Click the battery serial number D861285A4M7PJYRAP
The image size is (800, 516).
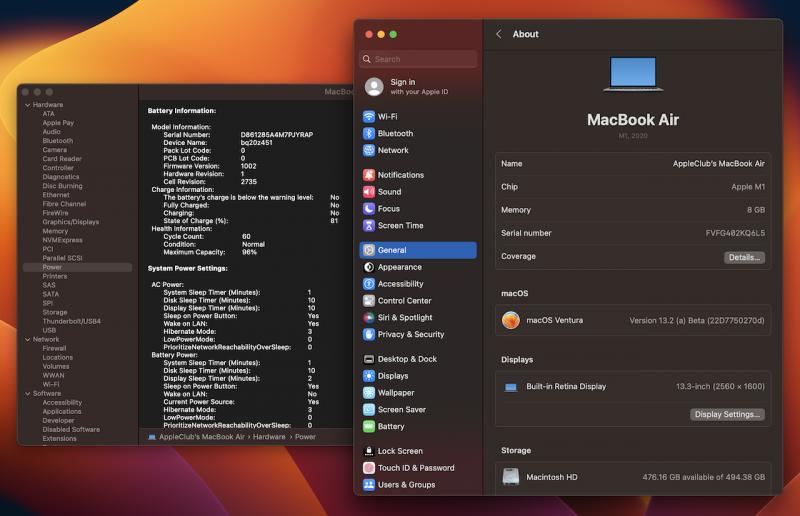(x=277, y=135)
